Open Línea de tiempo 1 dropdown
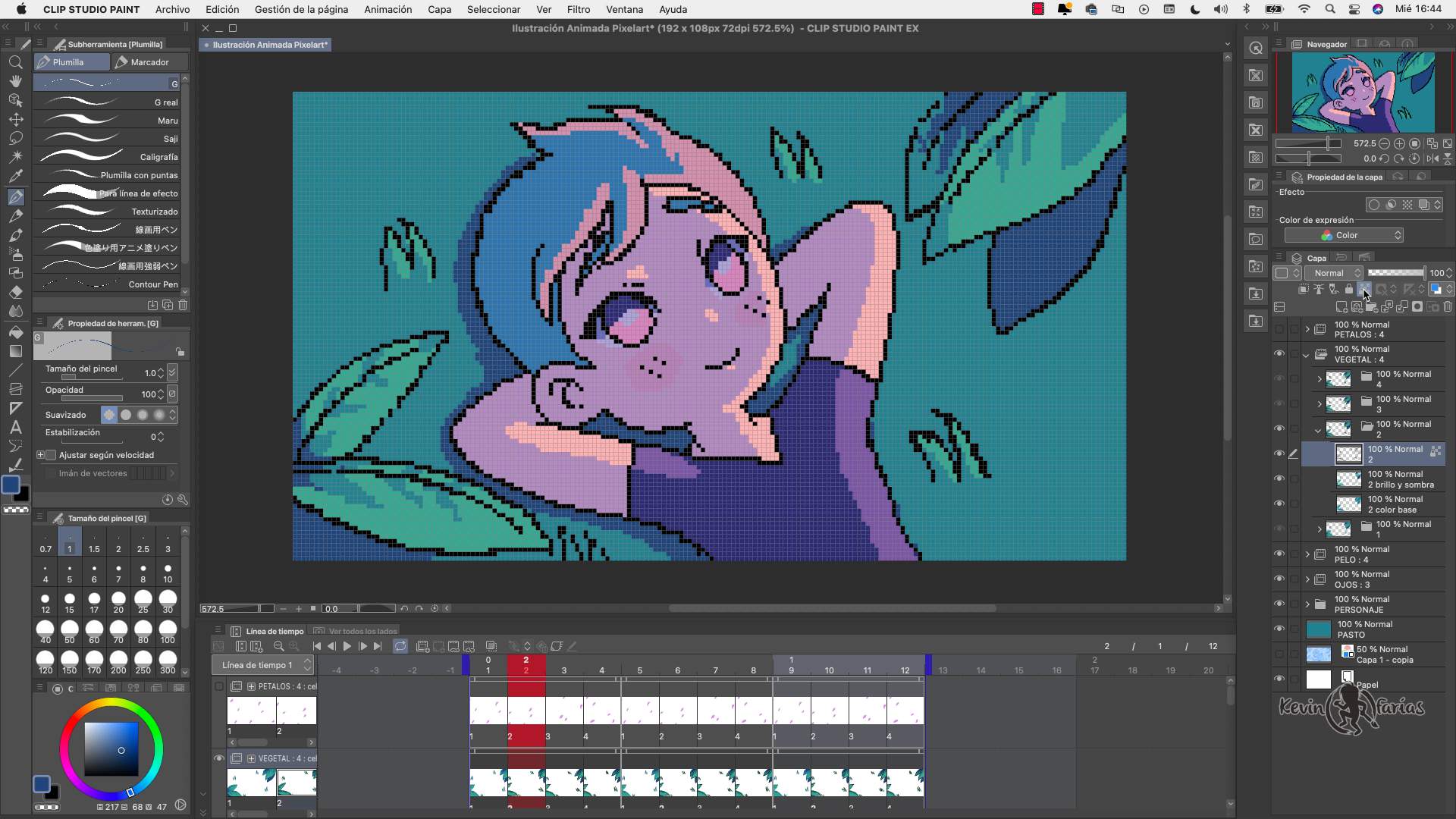The width and height of the screenshot is (1456, 819). click(262, 665)
